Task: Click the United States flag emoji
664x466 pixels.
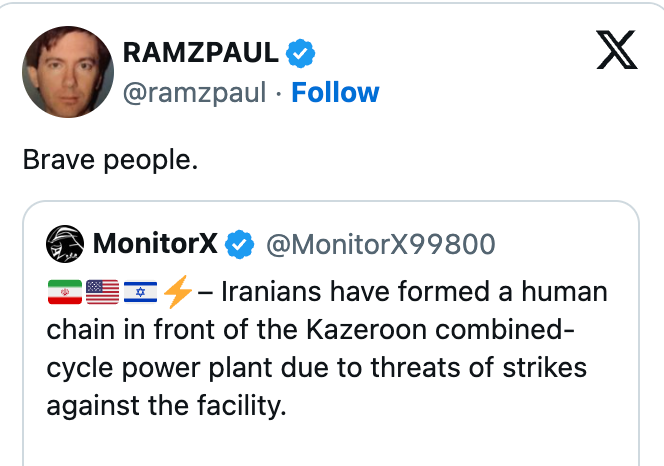Action: pyautogui.click(x=102, y=292)
